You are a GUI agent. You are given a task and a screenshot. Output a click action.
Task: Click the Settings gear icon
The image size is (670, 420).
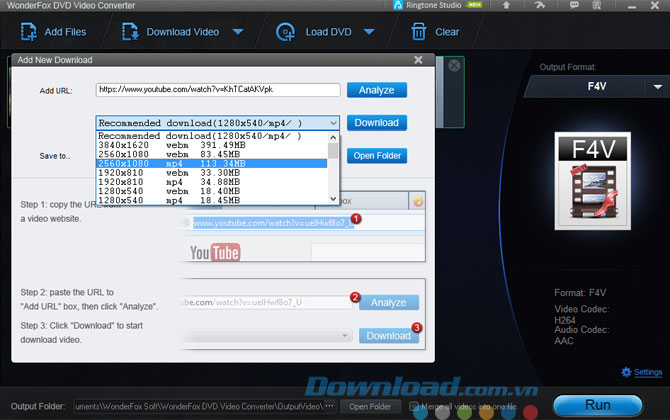[x=626, y=372]
